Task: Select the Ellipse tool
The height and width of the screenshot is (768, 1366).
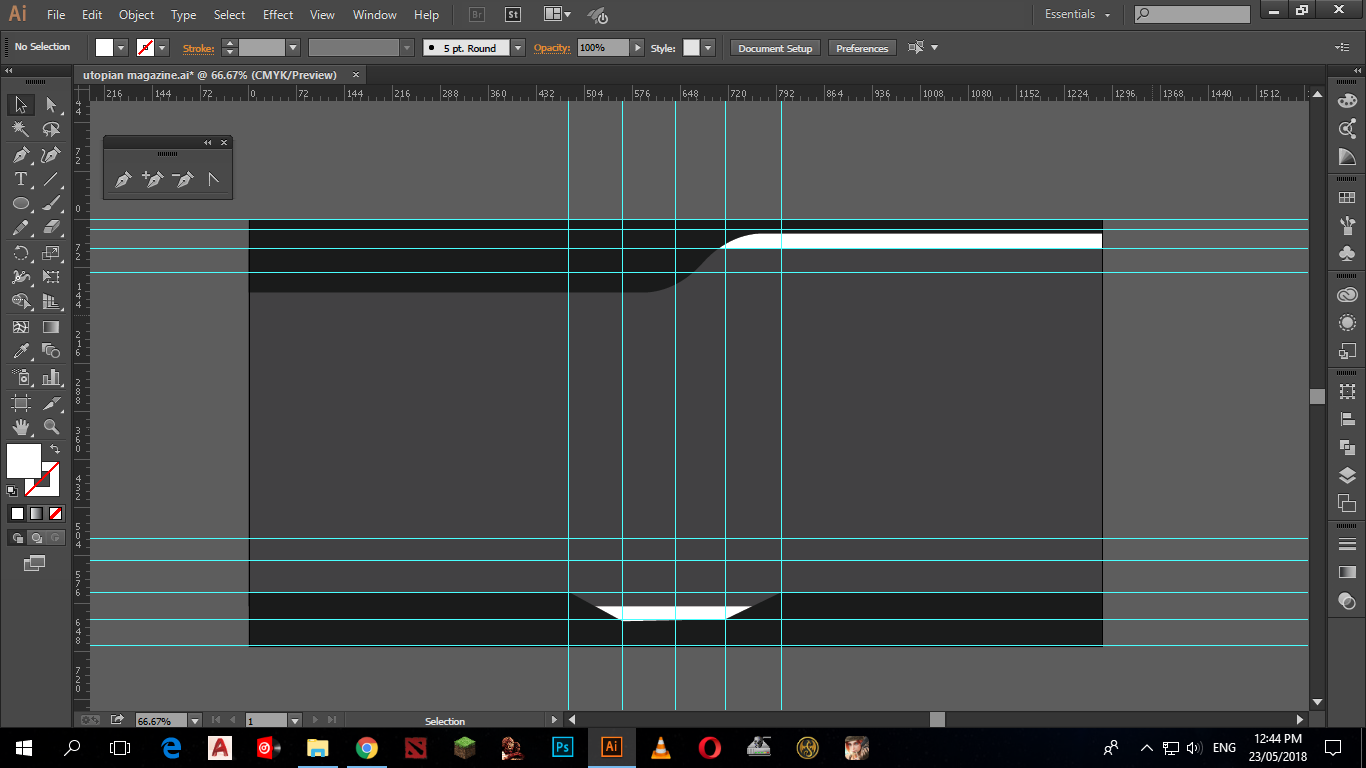Action: (20, 203)
